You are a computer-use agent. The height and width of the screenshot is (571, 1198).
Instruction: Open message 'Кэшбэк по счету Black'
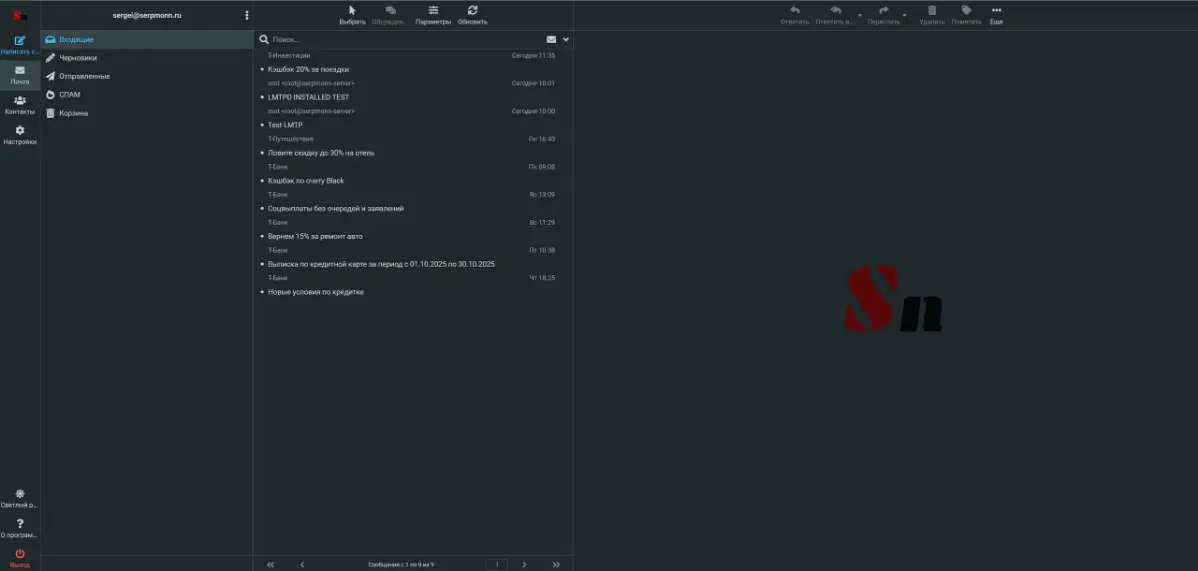pos(306,181)
